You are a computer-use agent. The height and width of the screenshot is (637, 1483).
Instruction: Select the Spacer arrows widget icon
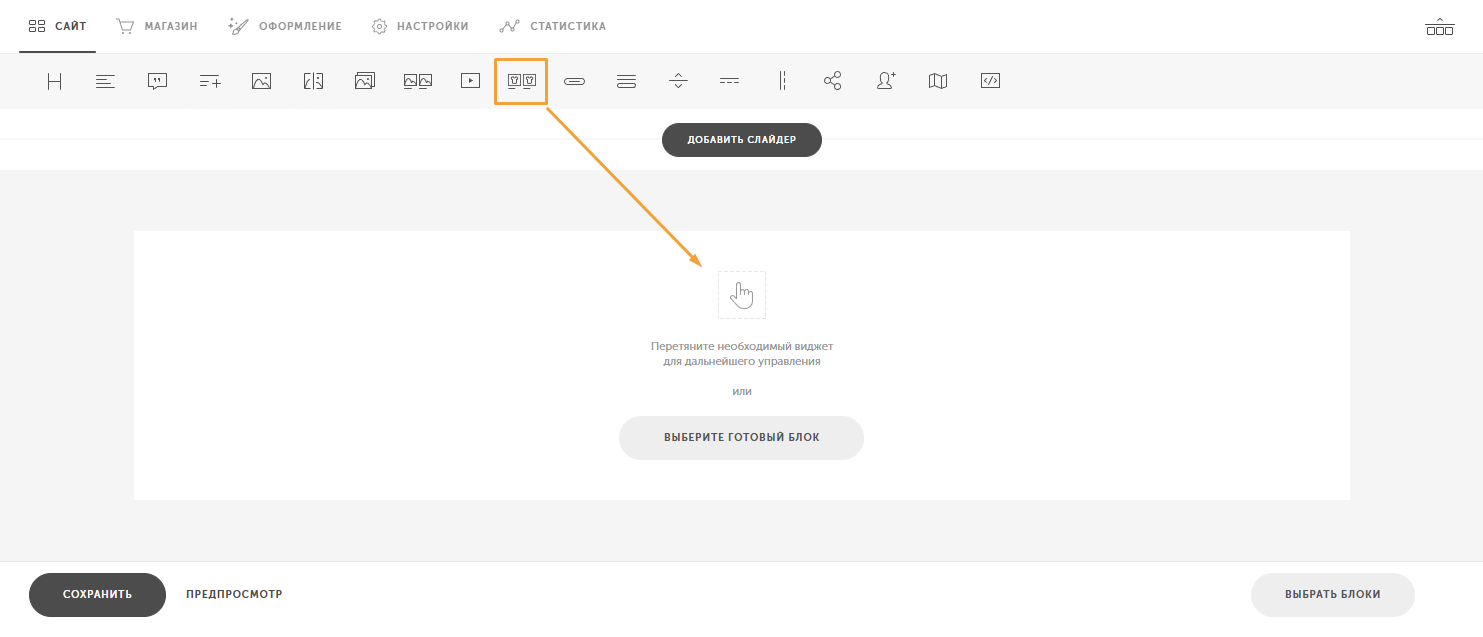(678, 82)
